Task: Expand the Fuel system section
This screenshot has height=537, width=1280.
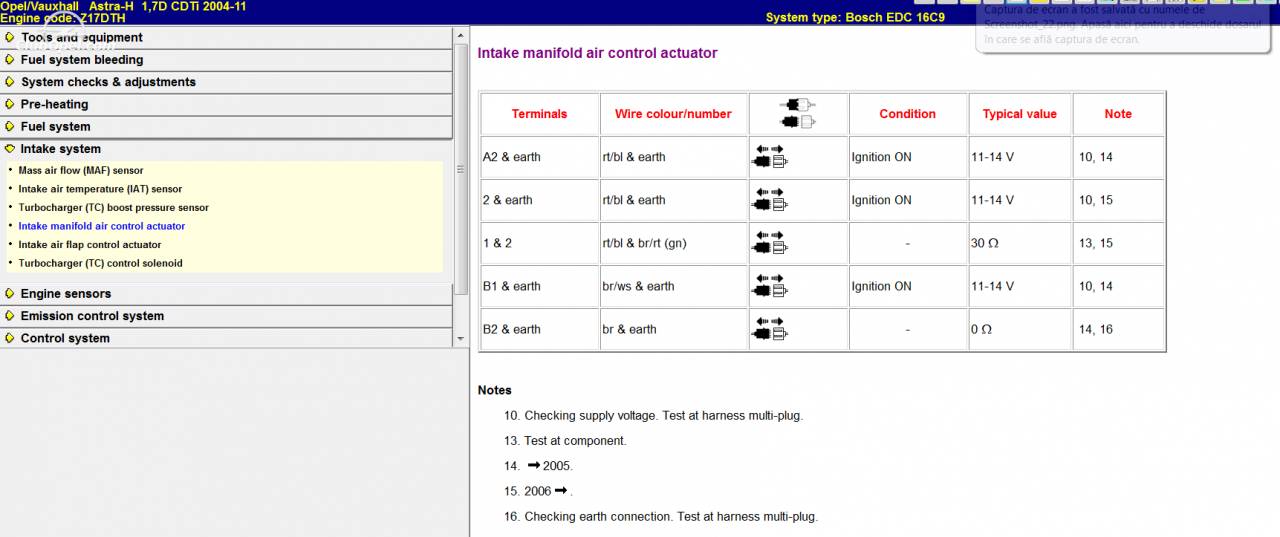Action: point(226,127)
